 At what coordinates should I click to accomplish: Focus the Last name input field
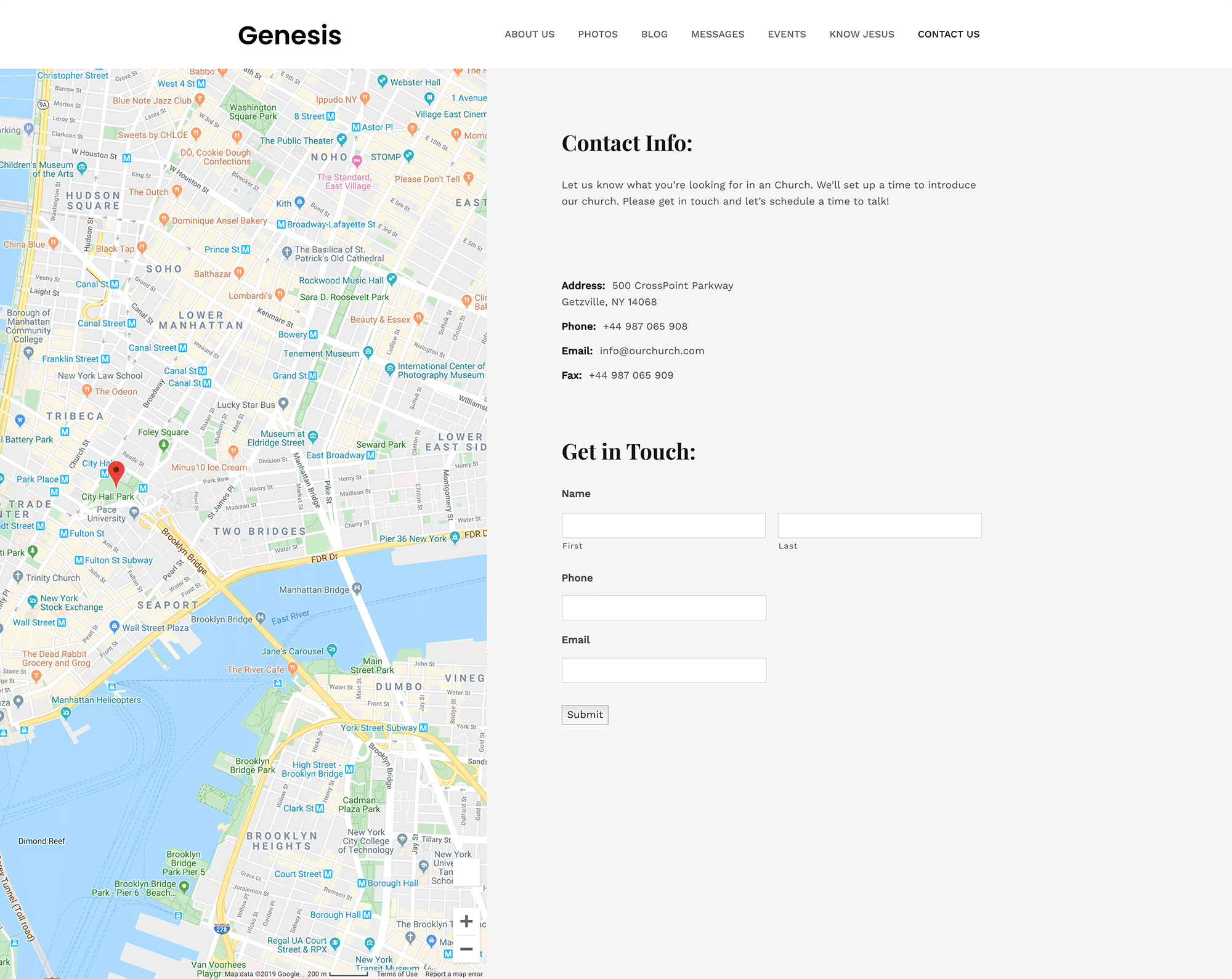pos(880,526)
